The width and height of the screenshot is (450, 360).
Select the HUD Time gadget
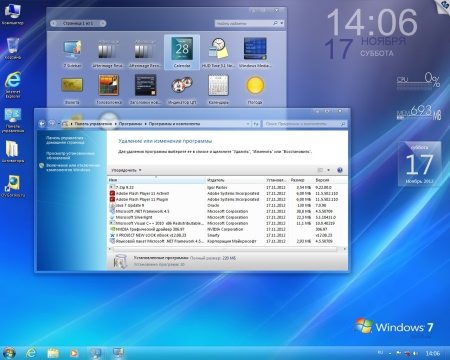click(x=218, y=53)
